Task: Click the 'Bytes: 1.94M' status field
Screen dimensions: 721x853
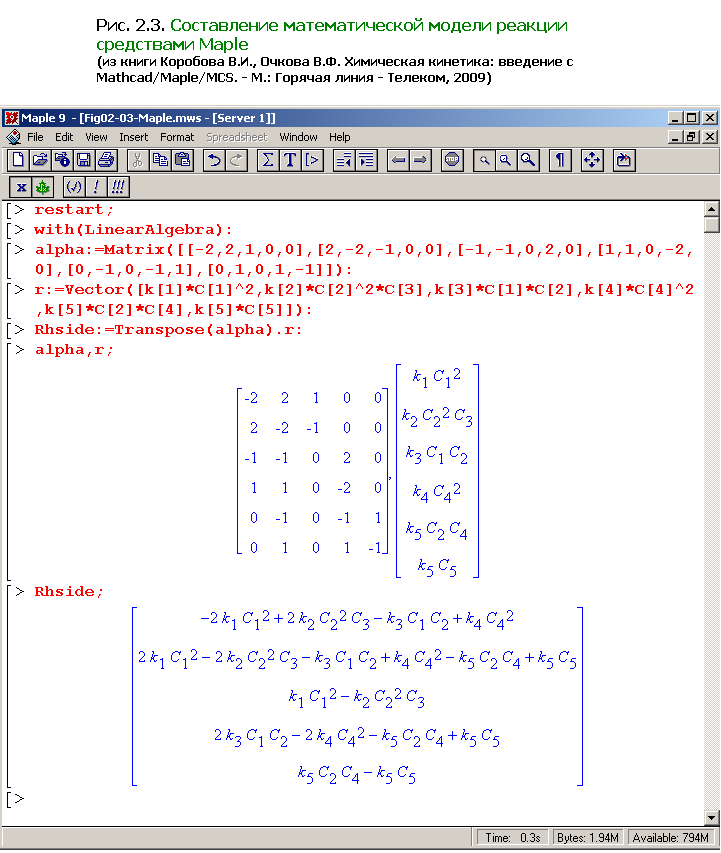Action: (588, 838)
